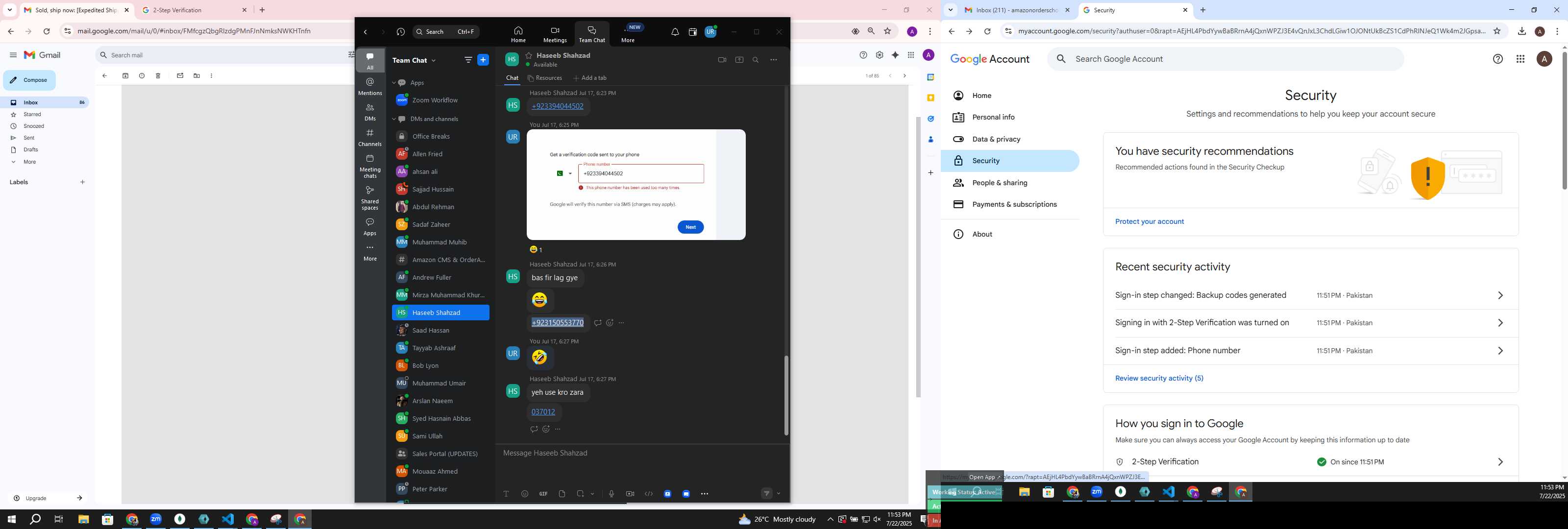The height and width of the screenshot is (529, 1568).
Task: Open Windows Start menu
Action: 11,519
